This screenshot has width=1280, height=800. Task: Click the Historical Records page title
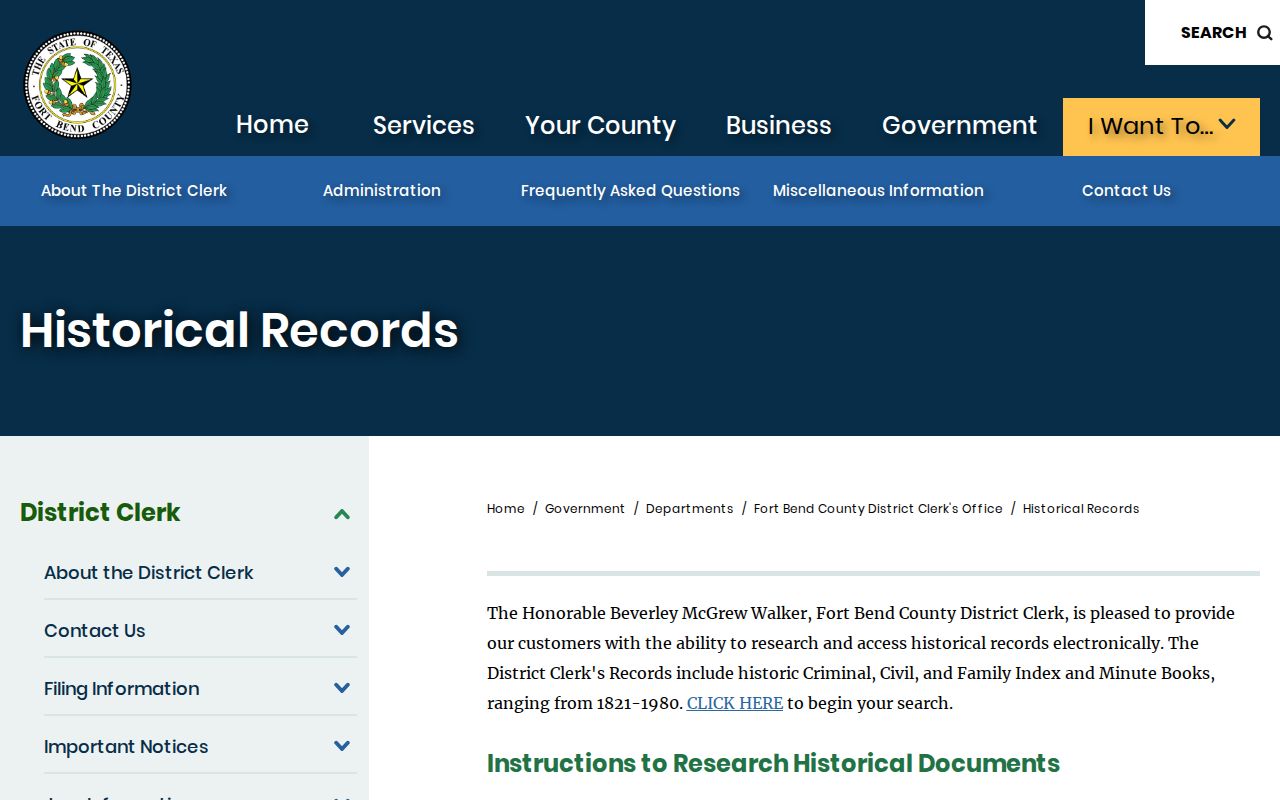(x=239, y=330)
